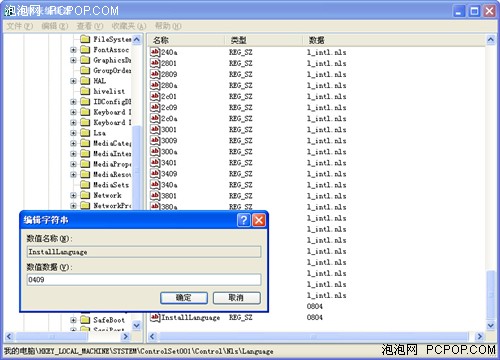Select the 280a string value icon
Viewport: 500px width, 360px height.
pyautogui.click(x=155, y=85)
